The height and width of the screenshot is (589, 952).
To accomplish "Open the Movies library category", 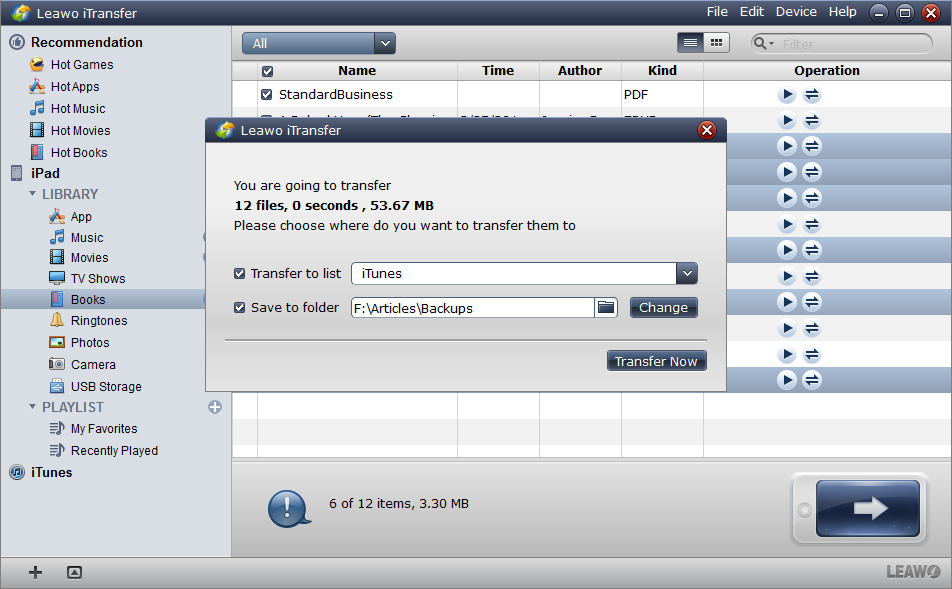I will [x=79, y=258].
